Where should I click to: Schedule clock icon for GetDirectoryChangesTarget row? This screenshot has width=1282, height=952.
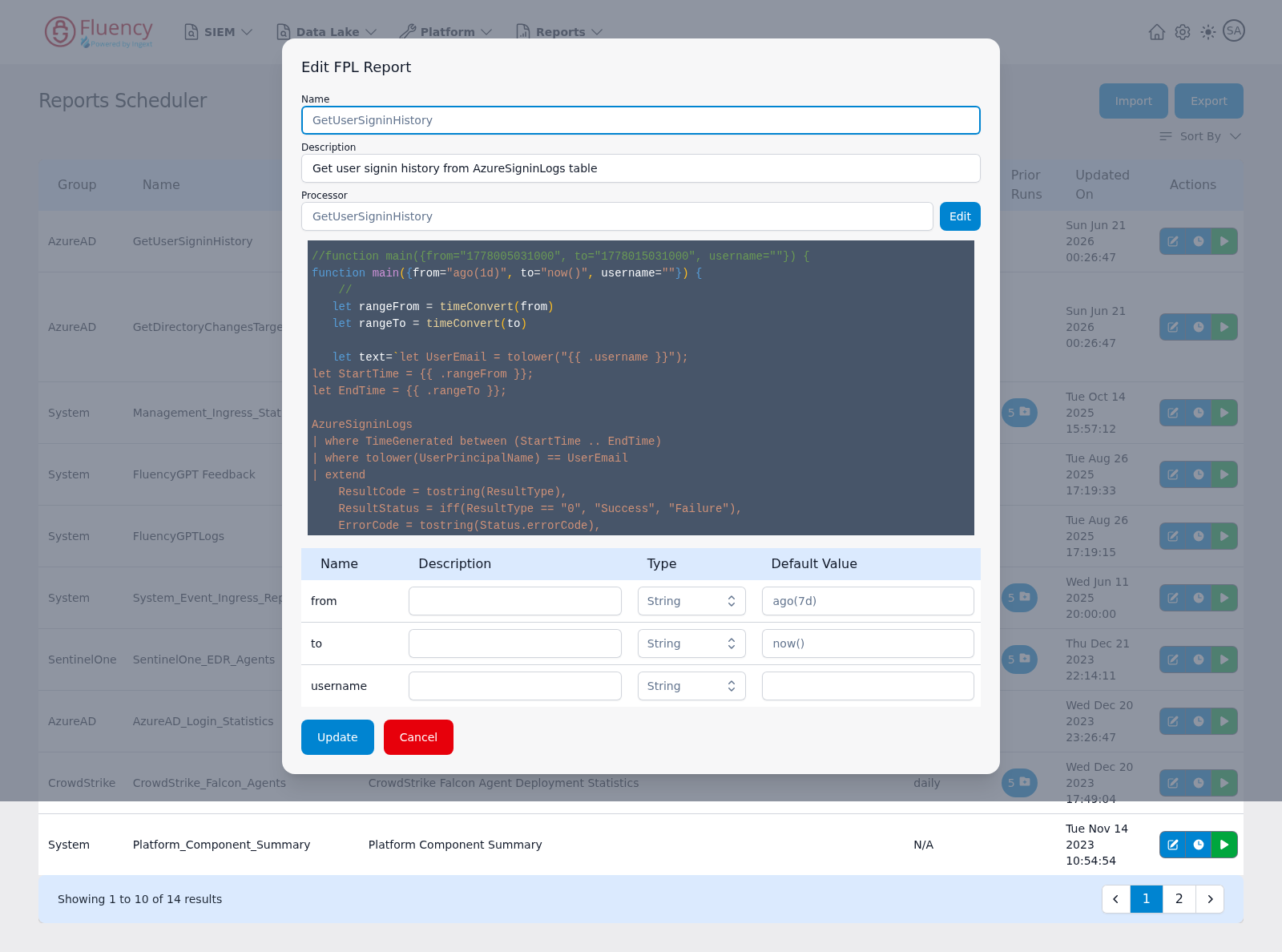tap(1199, 327)
